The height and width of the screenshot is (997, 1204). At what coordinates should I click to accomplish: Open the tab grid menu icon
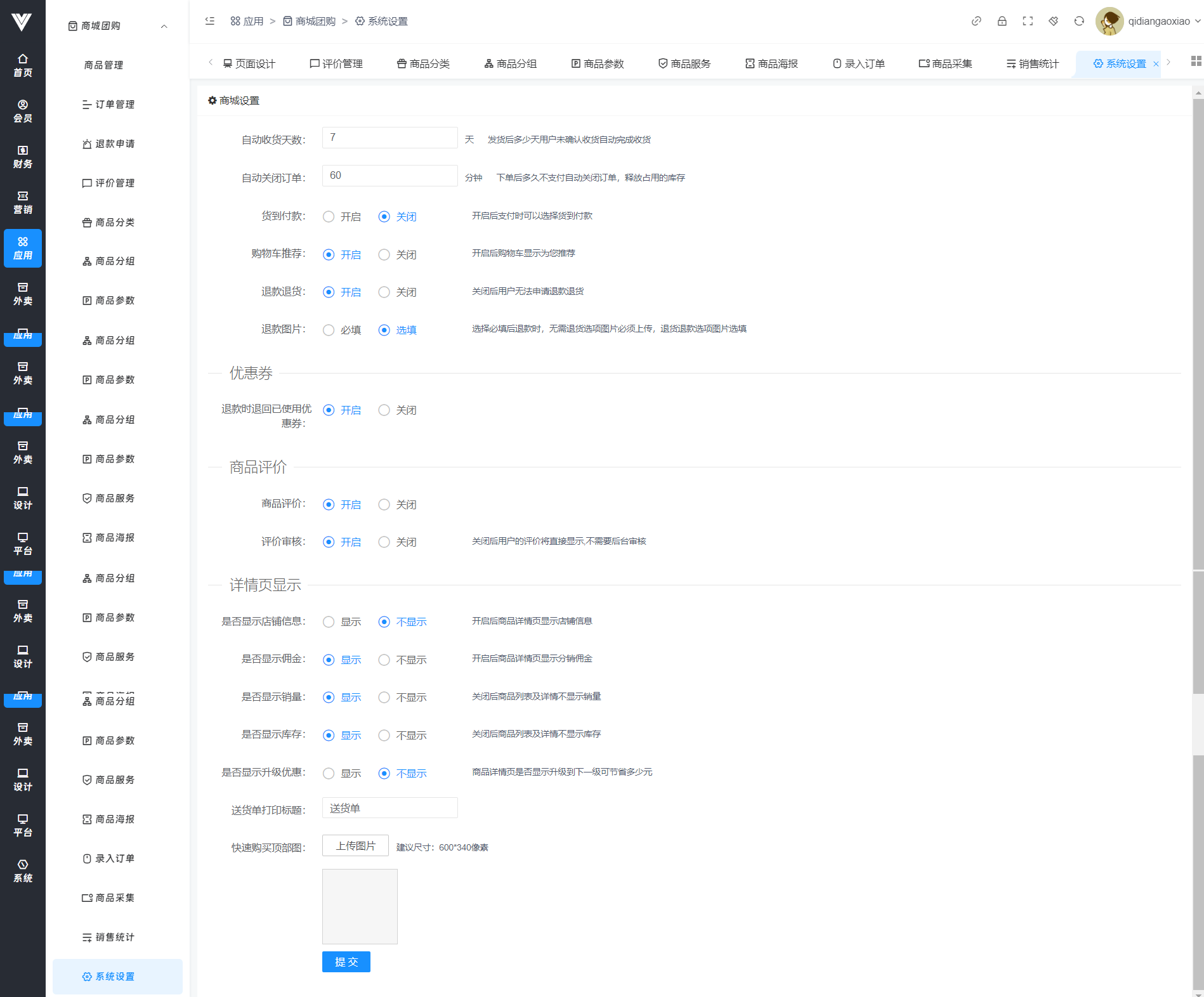tap(1196, 62)
